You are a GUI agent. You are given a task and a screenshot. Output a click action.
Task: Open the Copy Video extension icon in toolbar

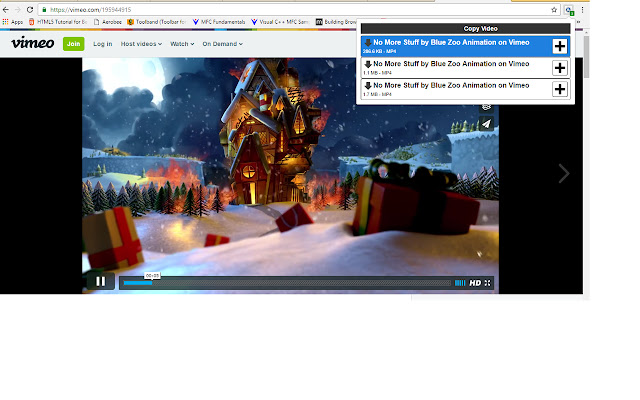point(568,9)
